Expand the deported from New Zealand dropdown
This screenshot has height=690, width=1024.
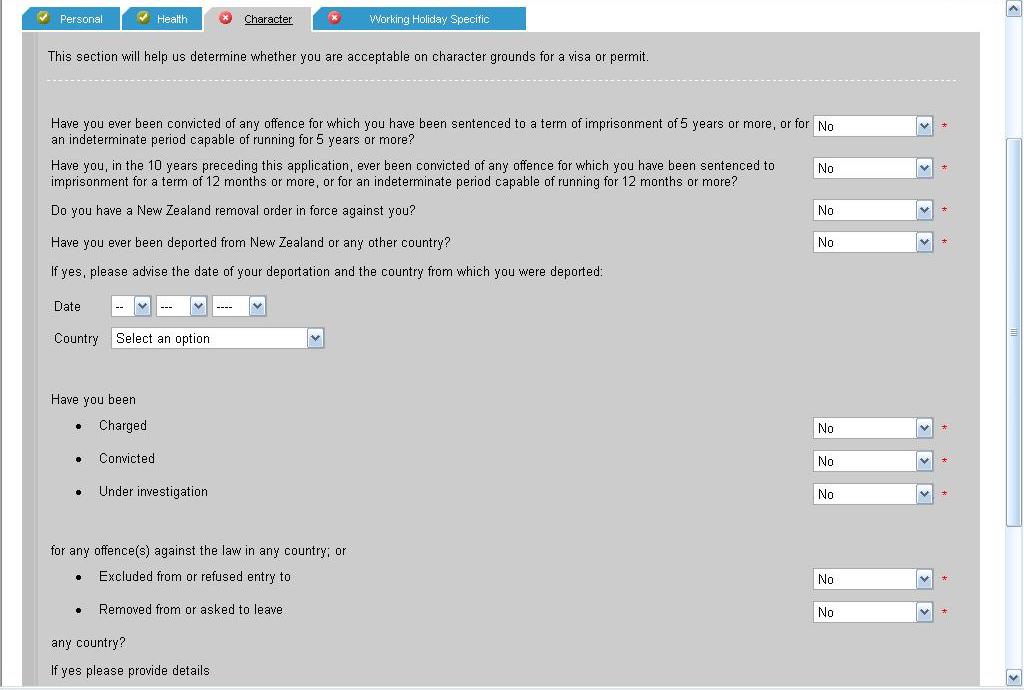pyautogui.click(x=873, y=242)
